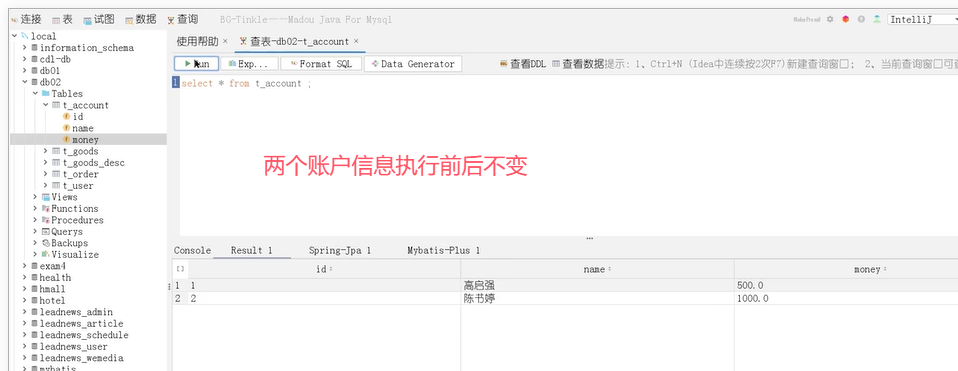Expand the t_goods_desc table node
The height and width of the screenshot is (371, 958).
(46, 163)
